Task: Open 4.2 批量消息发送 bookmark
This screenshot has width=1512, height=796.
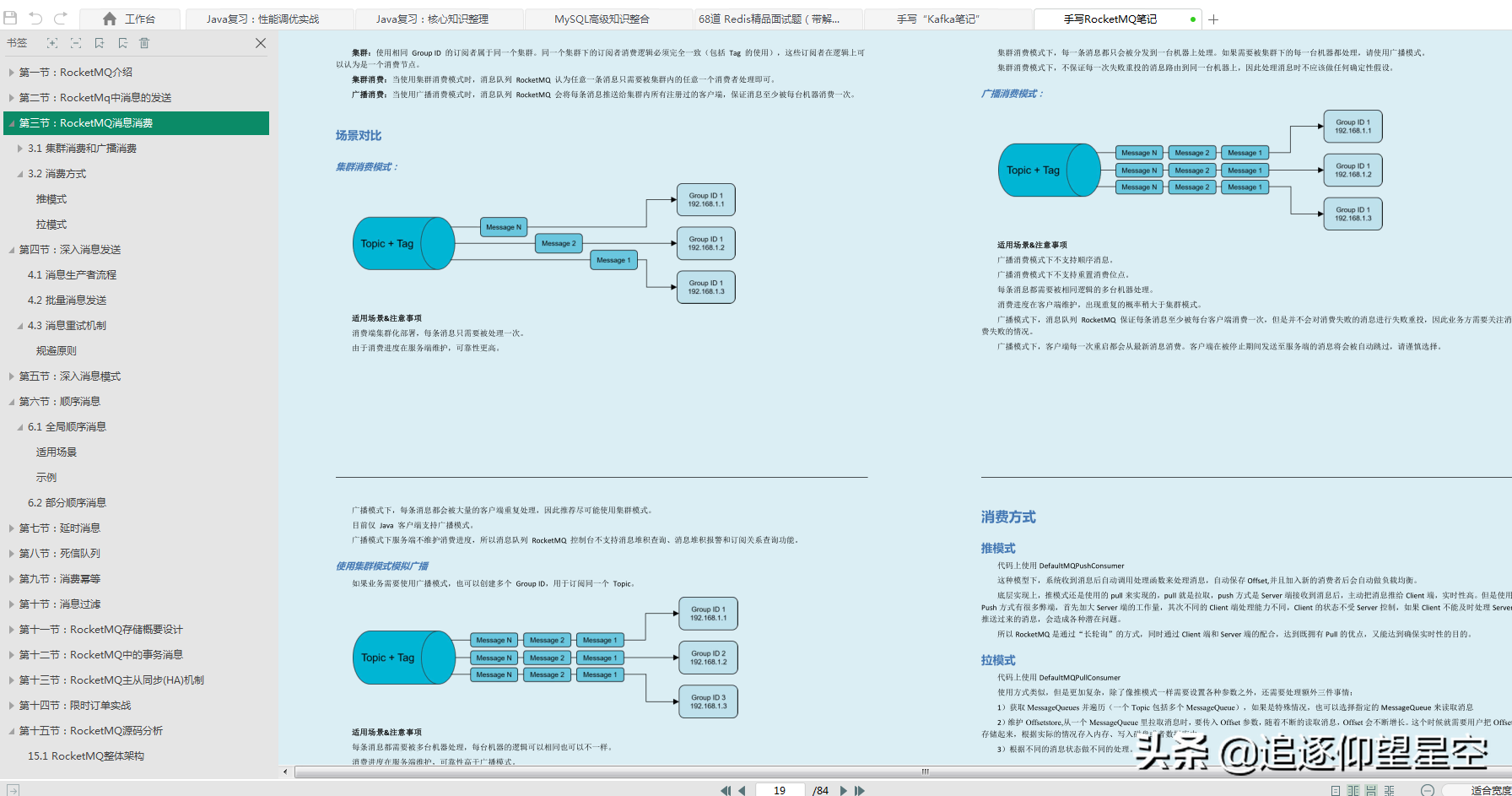Action: pos(67,301)
